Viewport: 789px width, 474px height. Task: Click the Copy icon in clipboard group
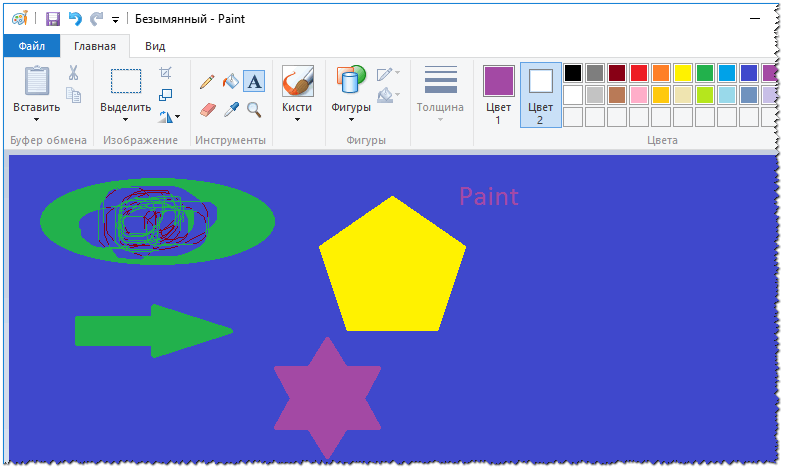(x=73, y=95)
